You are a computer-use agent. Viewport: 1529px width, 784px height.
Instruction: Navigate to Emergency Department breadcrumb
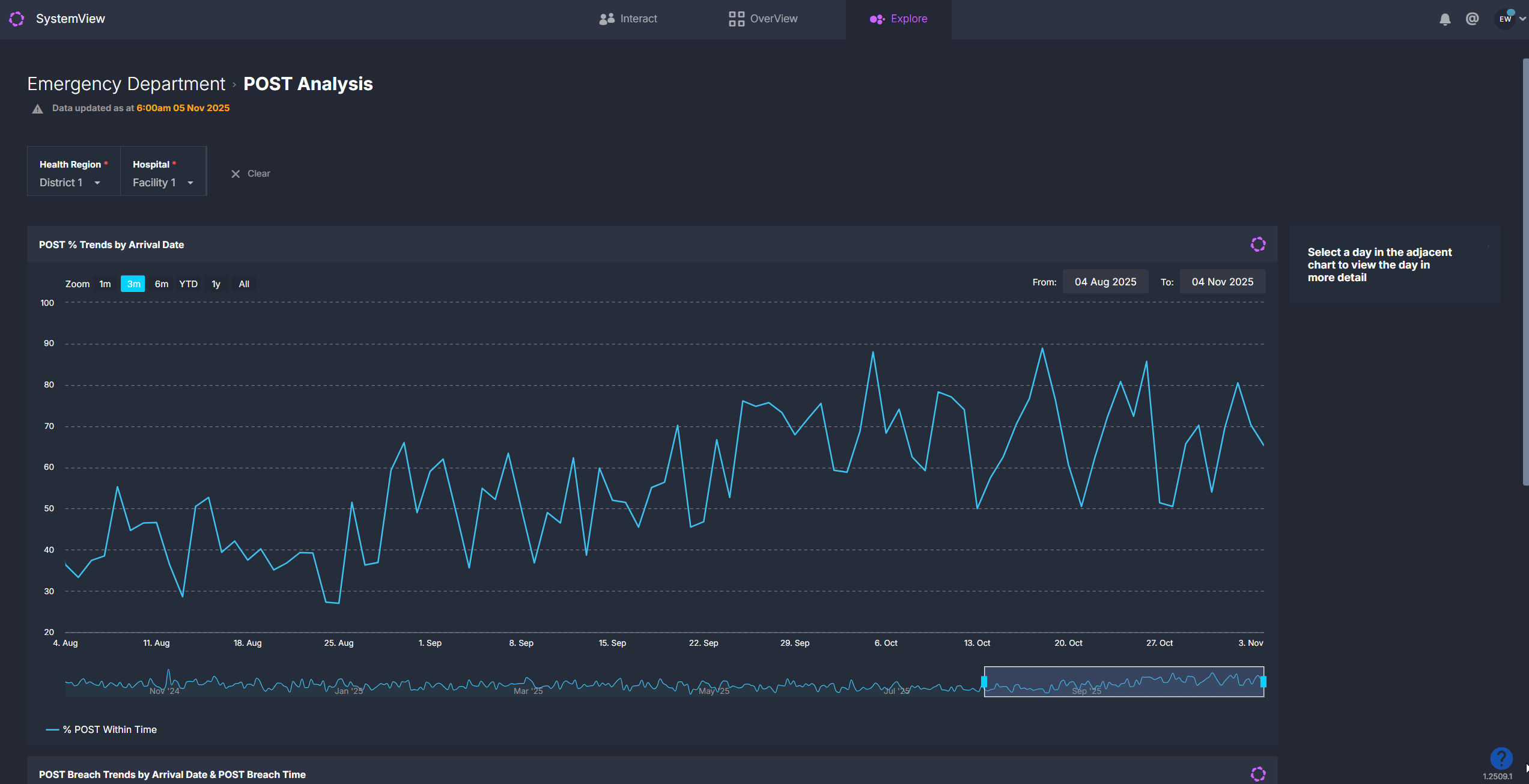click(x=126, y=84)
